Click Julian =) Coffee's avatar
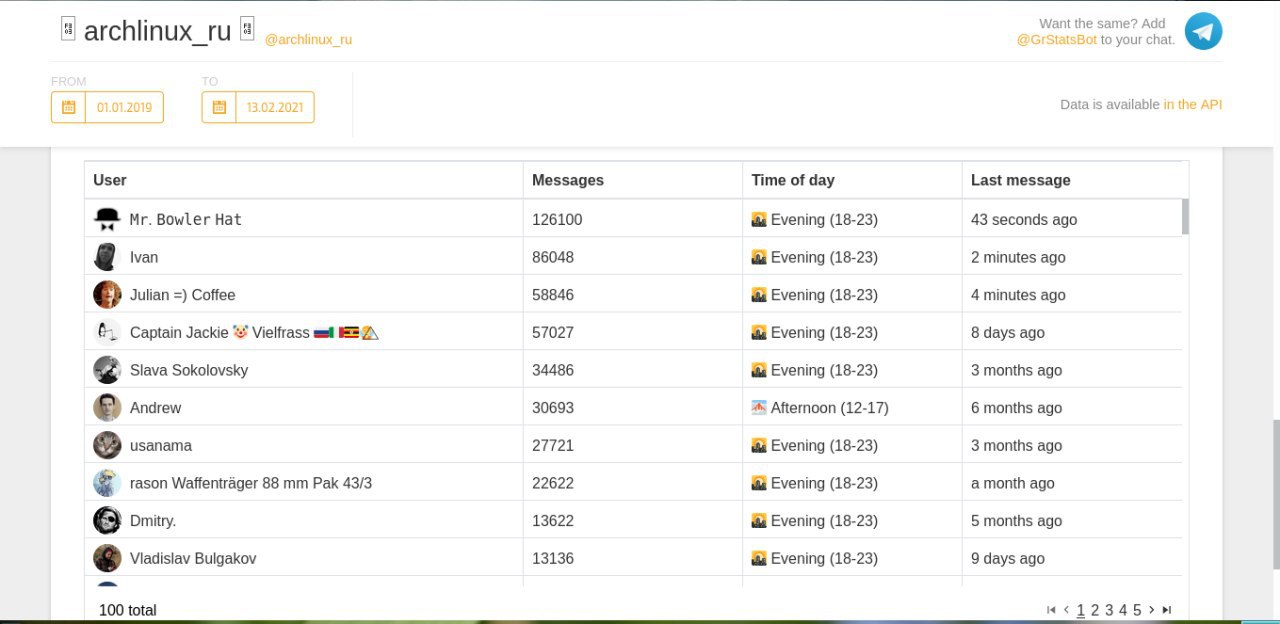1280x624 pixels. pos(107,295)
